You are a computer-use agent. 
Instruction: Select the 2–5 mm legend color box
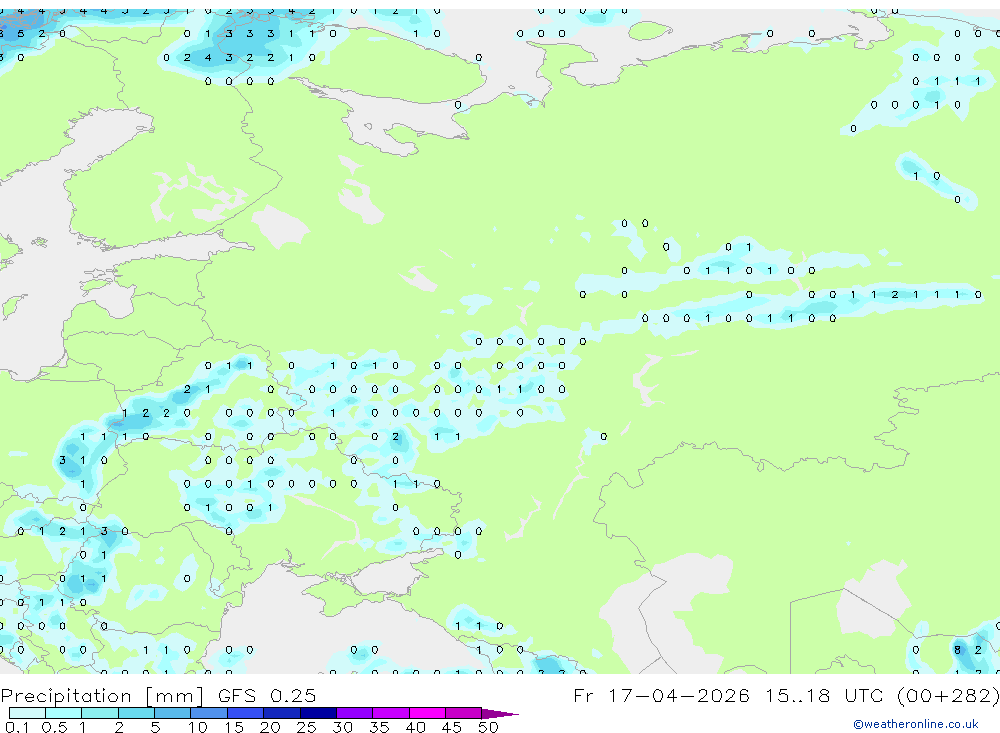pyautogui.click(x=136, y=713)
